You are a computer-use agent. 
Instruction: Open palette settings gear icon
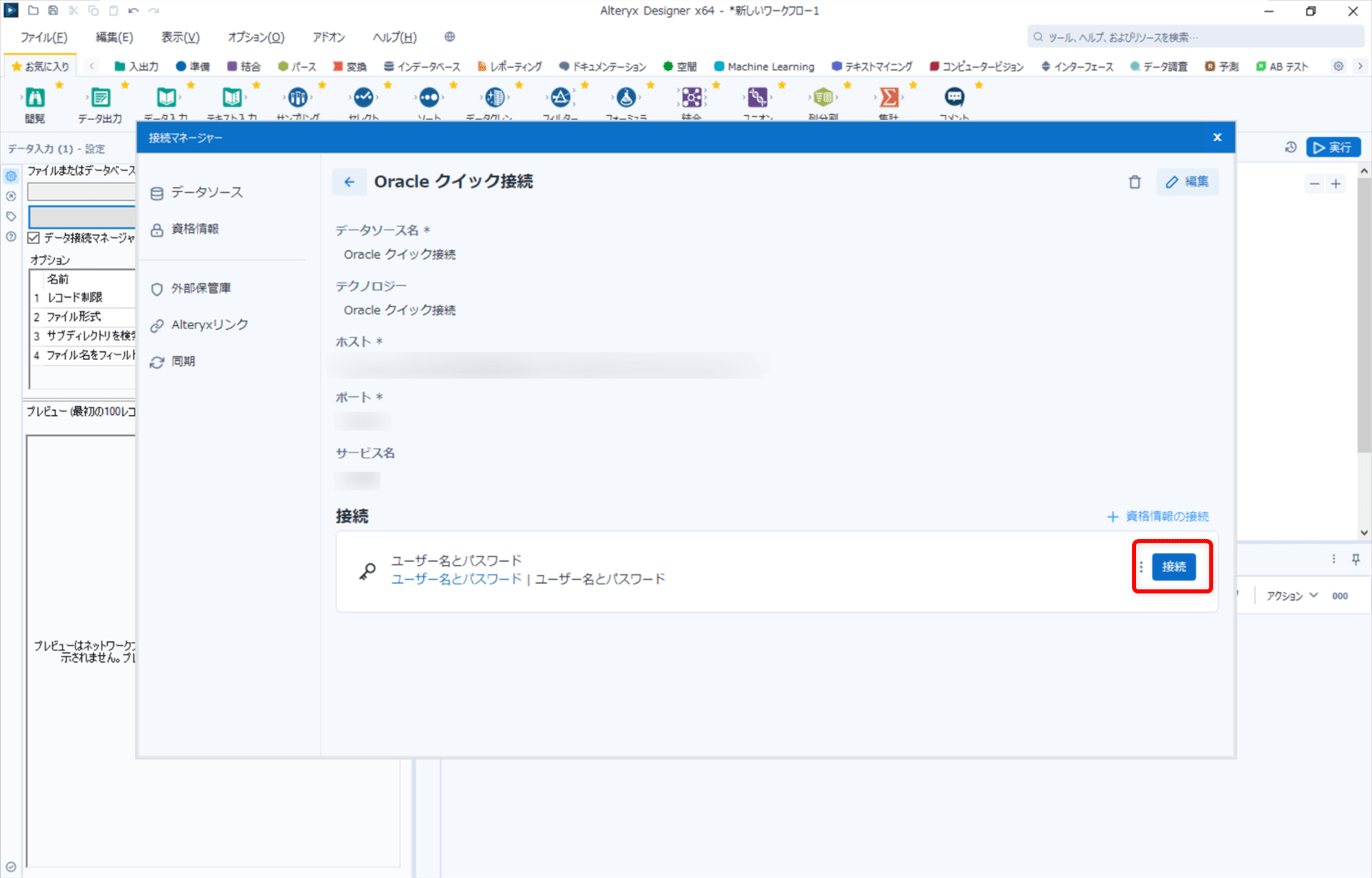tap(1338, 67)
